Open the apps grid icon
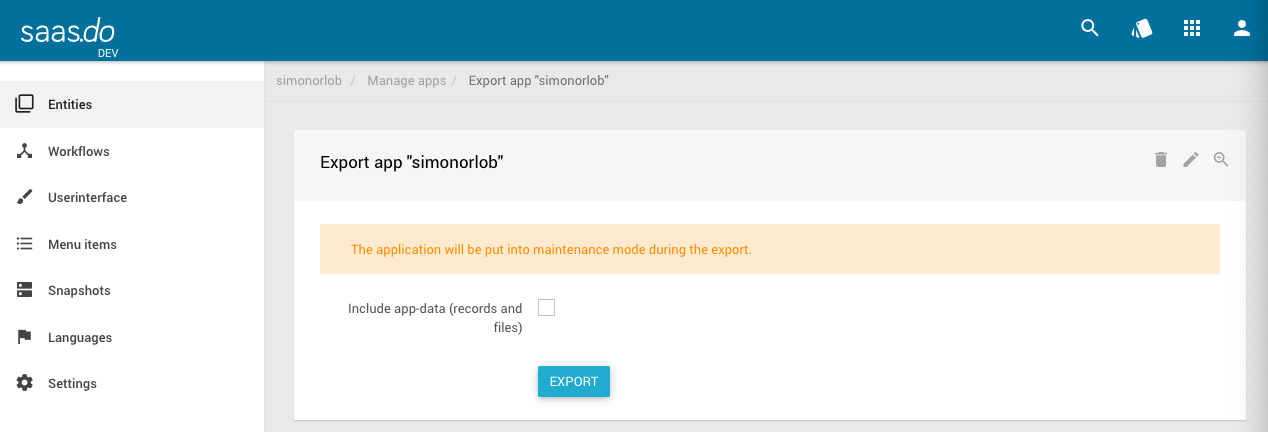 (1192, 28)
